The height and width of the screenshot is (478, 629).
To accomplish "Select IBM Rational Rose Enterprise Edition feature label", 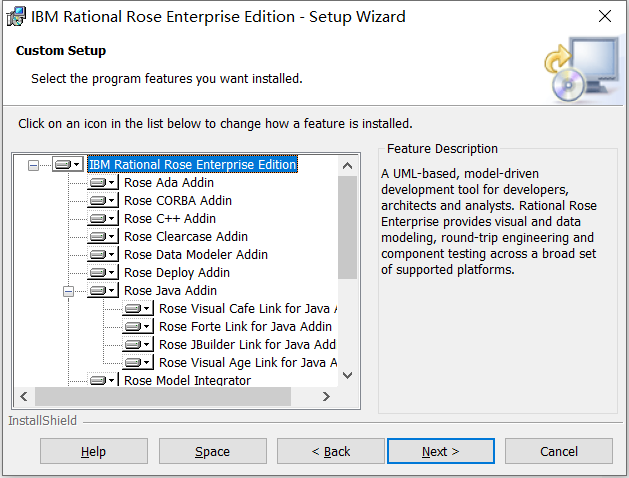I will 193,164.
